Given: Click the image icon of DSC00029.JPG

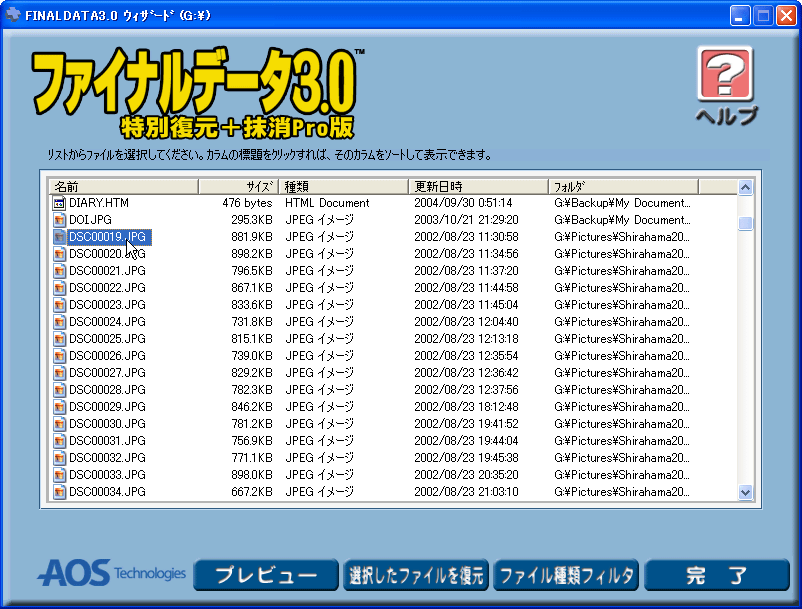Looking at the screenshot, I should point(59,407).
